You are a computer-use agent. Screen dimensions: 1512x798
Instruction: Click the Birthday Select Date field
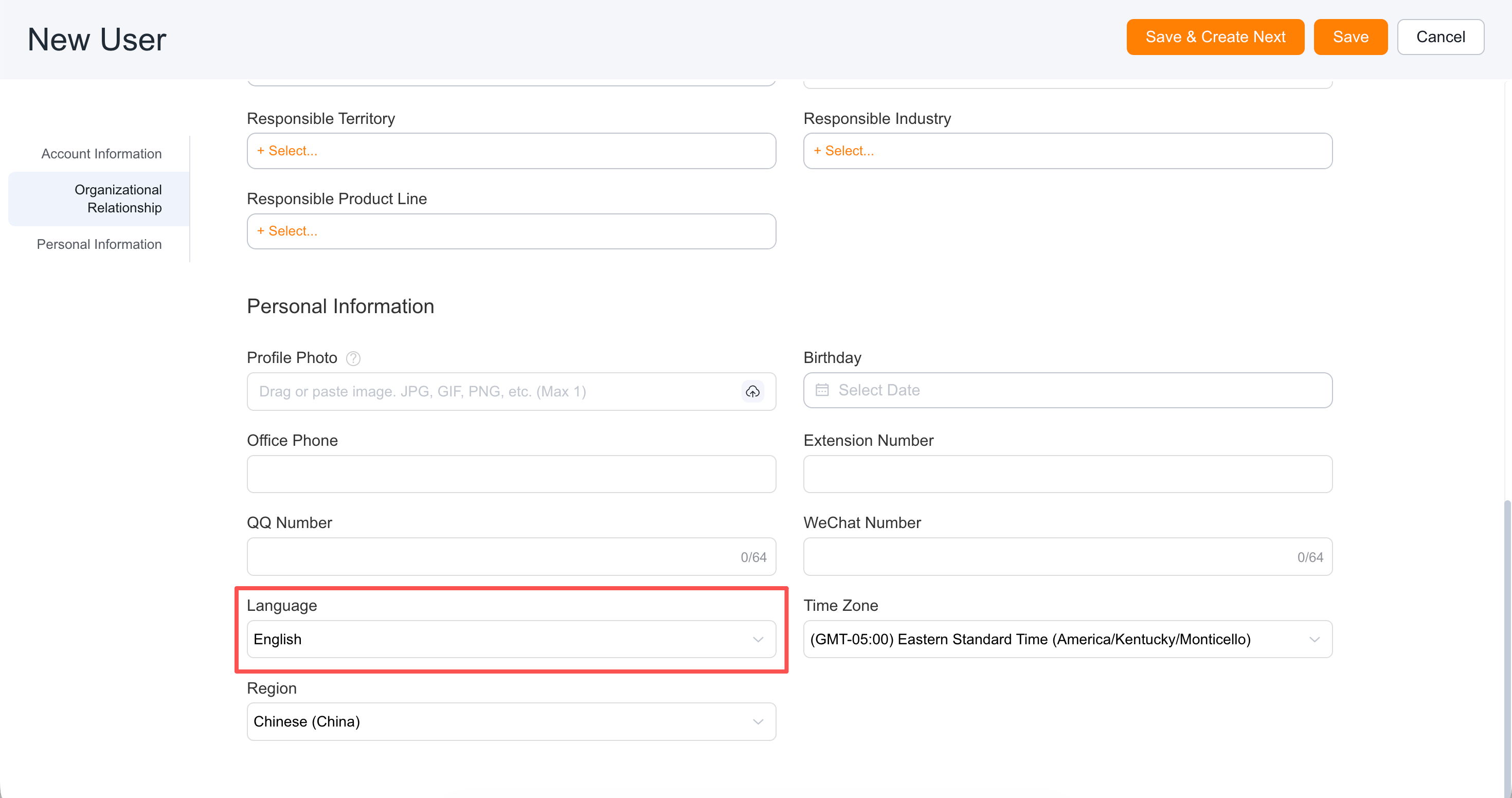tap(1068, 390)
